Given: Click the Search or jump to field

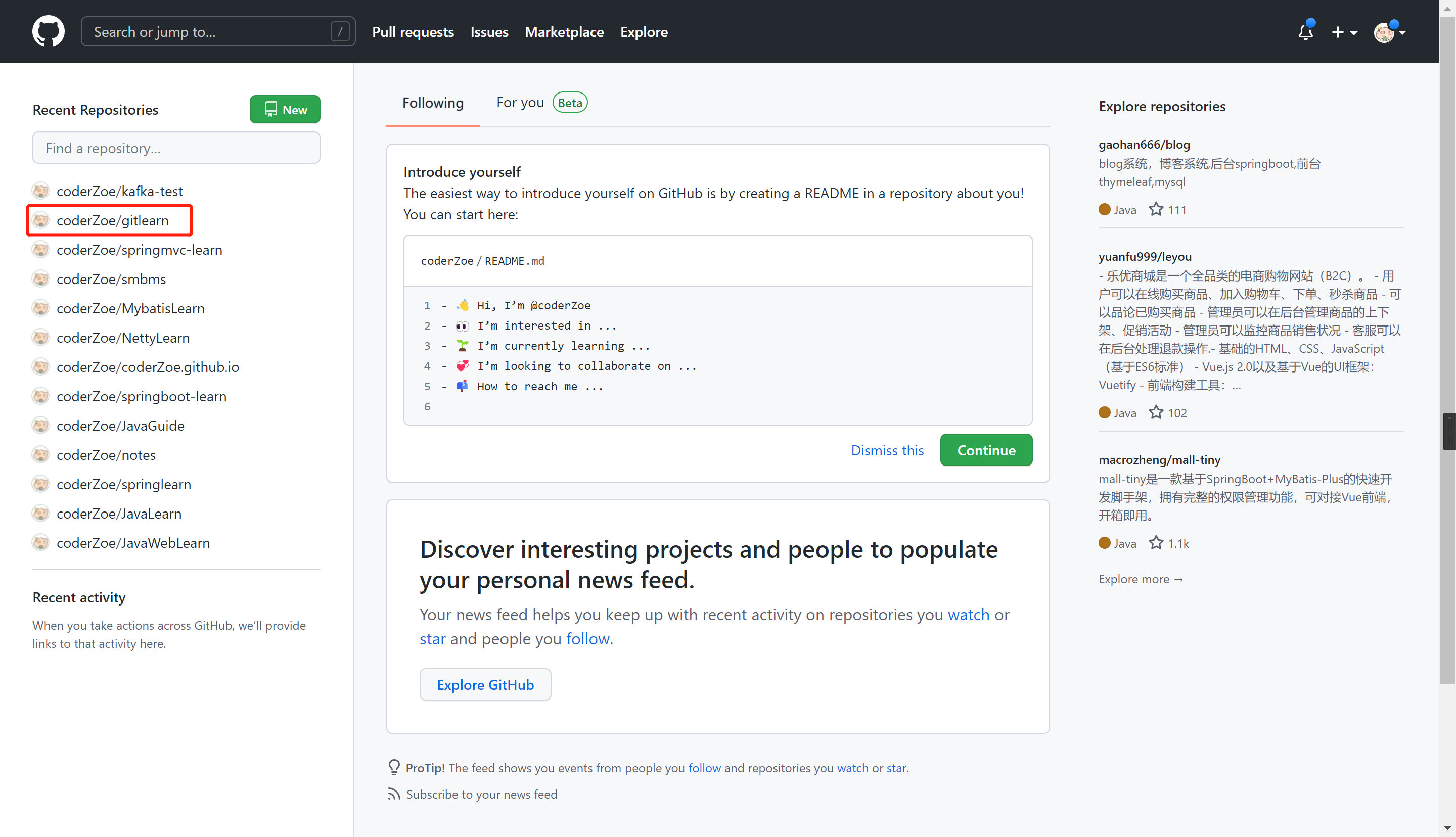Looking at the screenshot, I should 218,32.
